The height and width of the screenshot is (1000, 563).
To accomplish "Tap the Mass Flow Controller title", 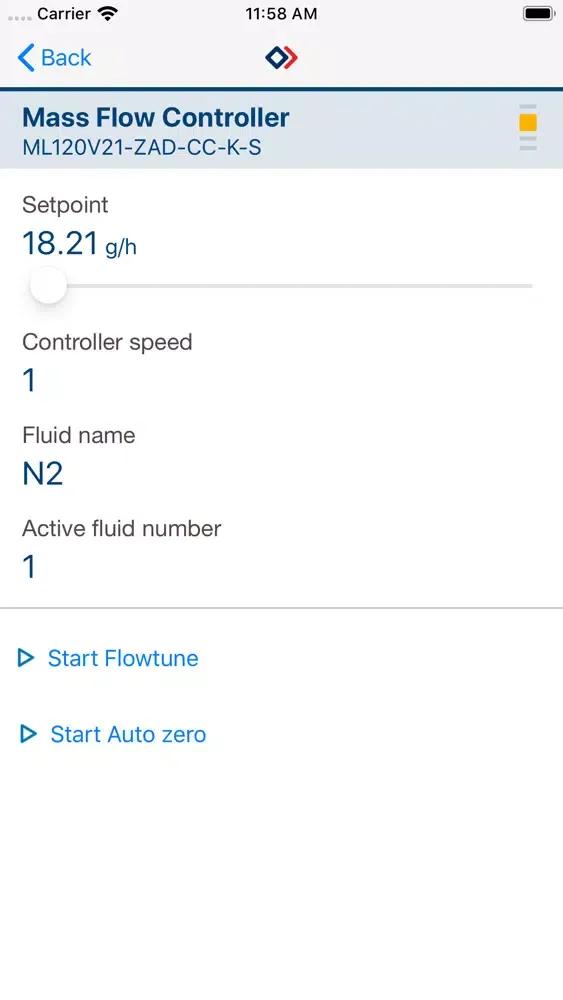I will tap(156, 117).
